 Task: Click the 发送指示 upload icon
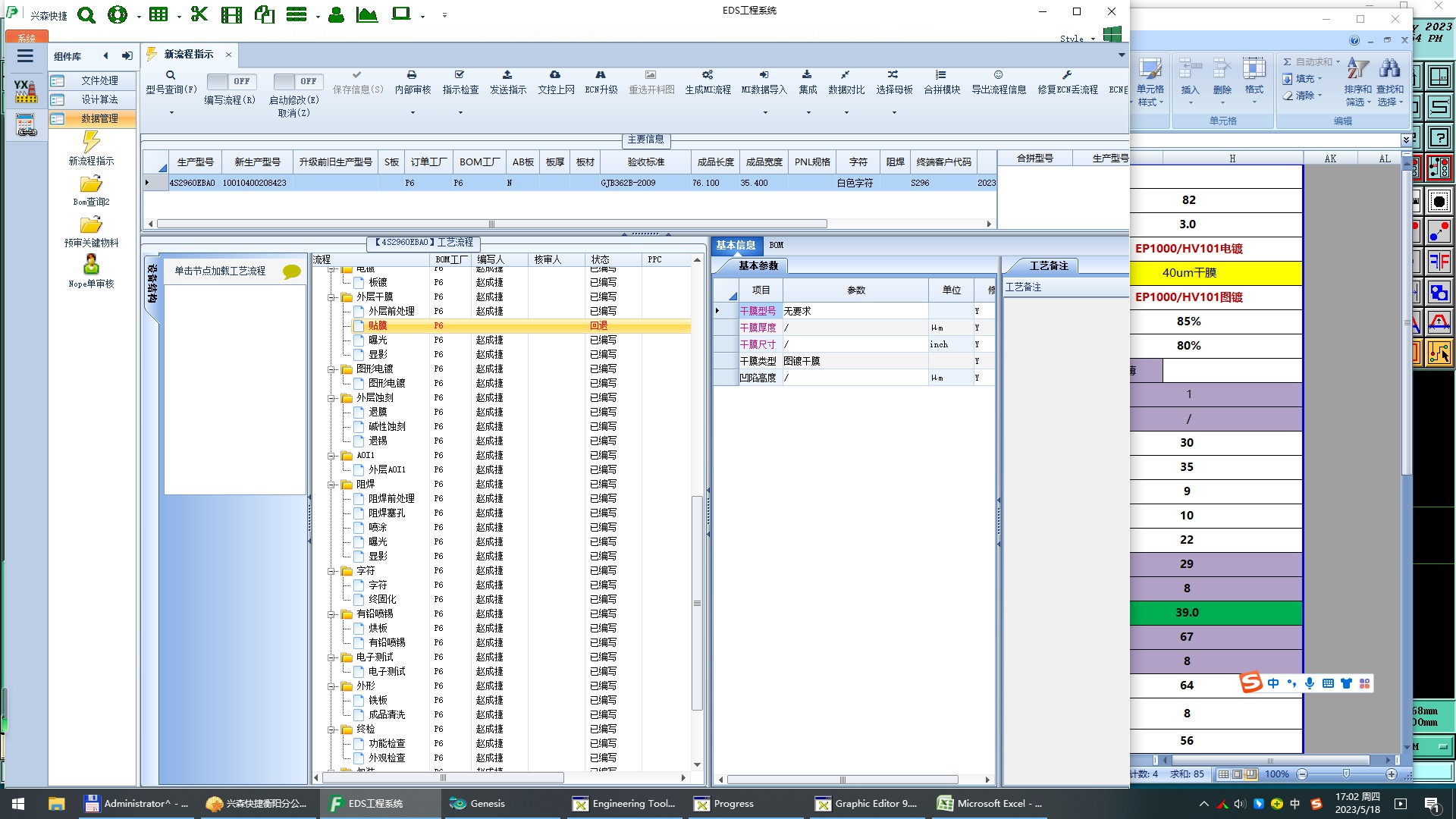click(507, 75)
